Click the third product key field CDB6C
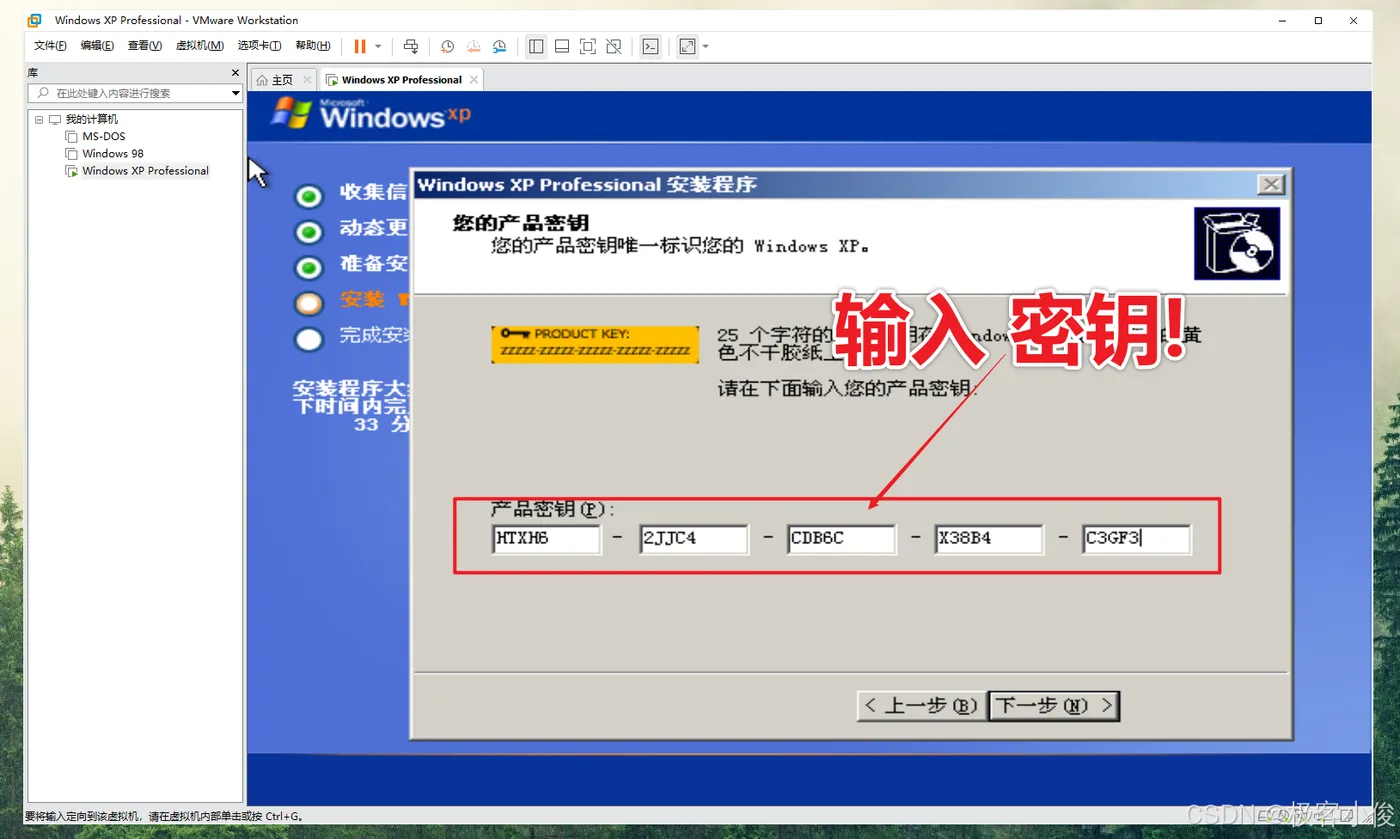Screen dimensions: 1400x839 click(842, 539)
